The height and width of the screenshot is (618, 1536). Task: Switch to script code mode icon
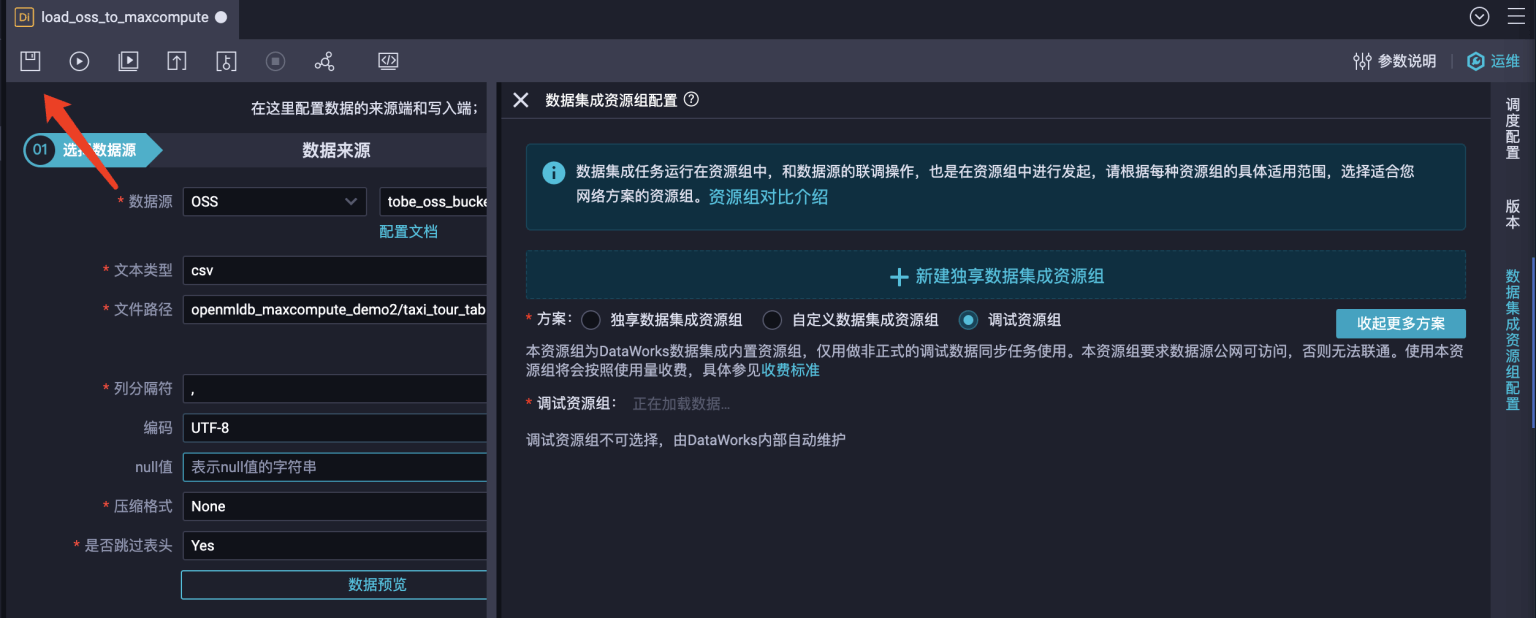(389, 61)
